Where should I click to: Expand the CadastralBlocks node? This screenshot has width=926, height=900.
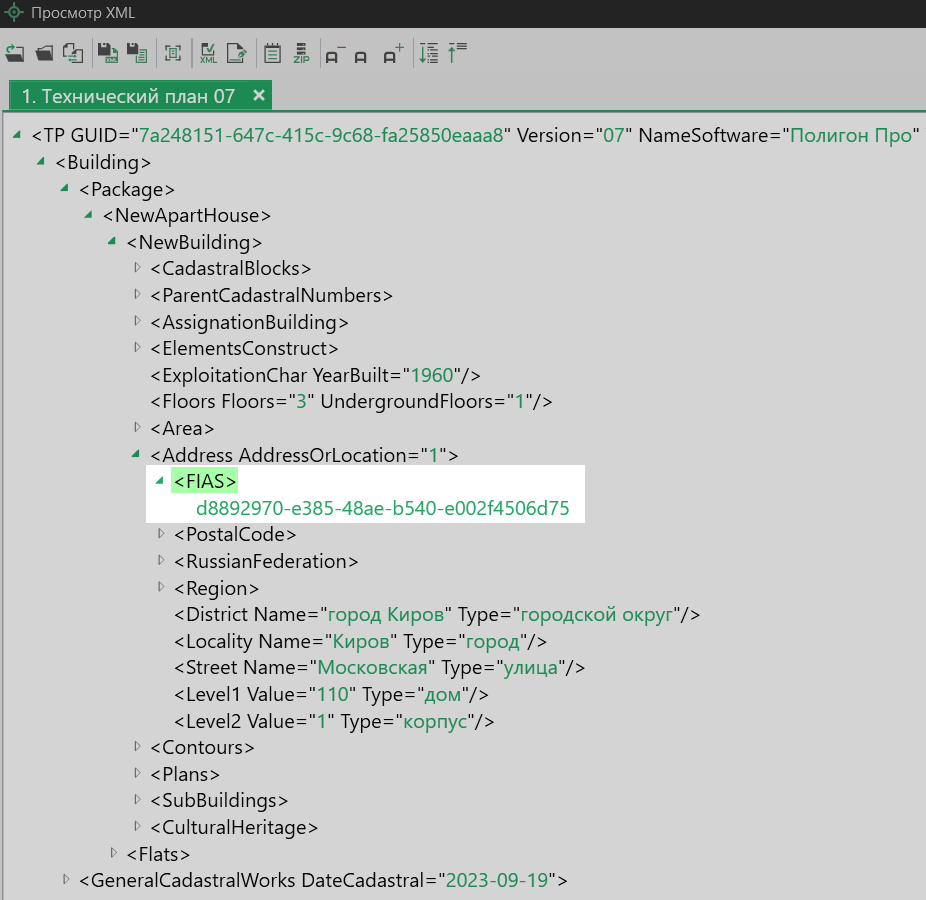click(x=138, y=268)
